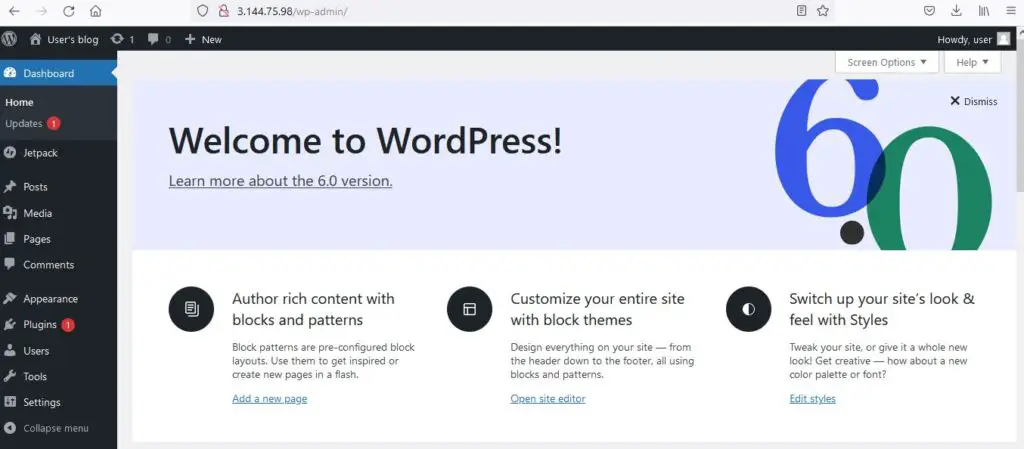Open the browser hamburger menu
The image size is (1024, 449).
(x=1011, y=11)
